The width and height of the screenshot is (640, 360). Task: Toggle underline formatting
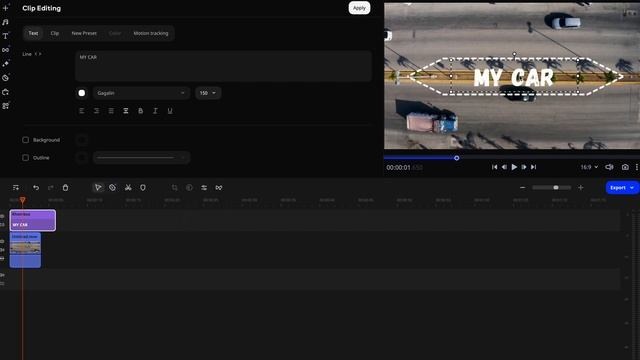point(170,111)
